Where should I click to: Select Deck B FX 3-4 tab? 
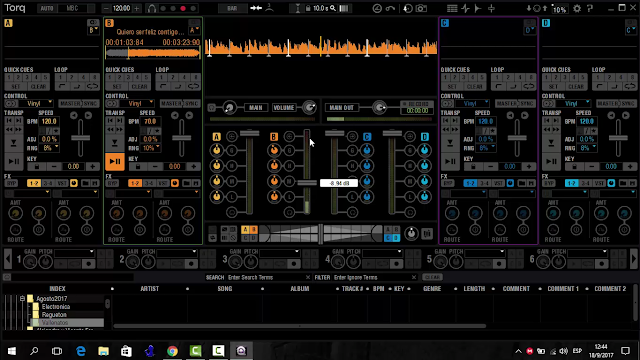149,183
